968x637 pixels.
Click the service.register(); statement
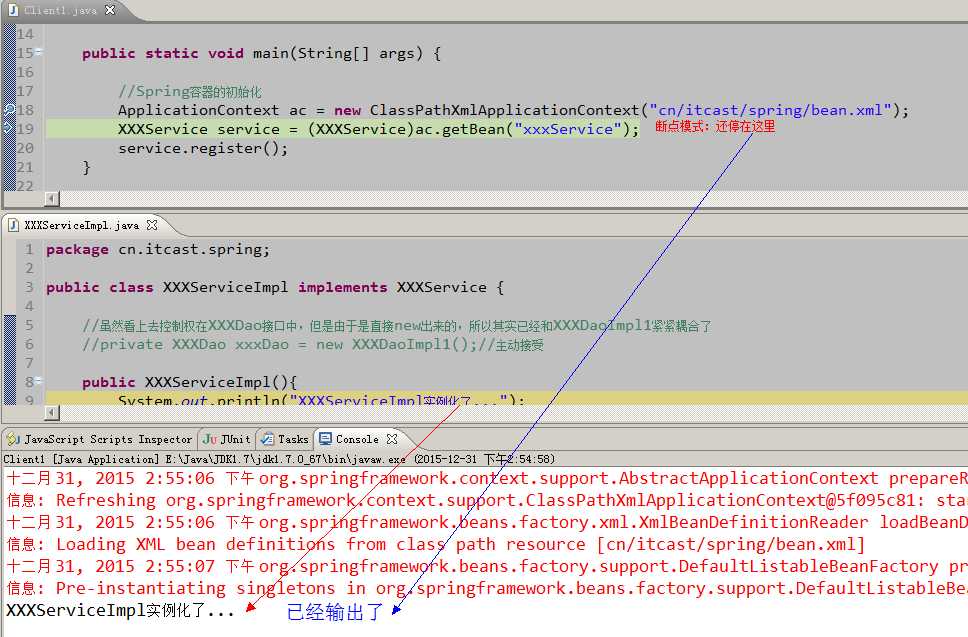pos(203,148)
